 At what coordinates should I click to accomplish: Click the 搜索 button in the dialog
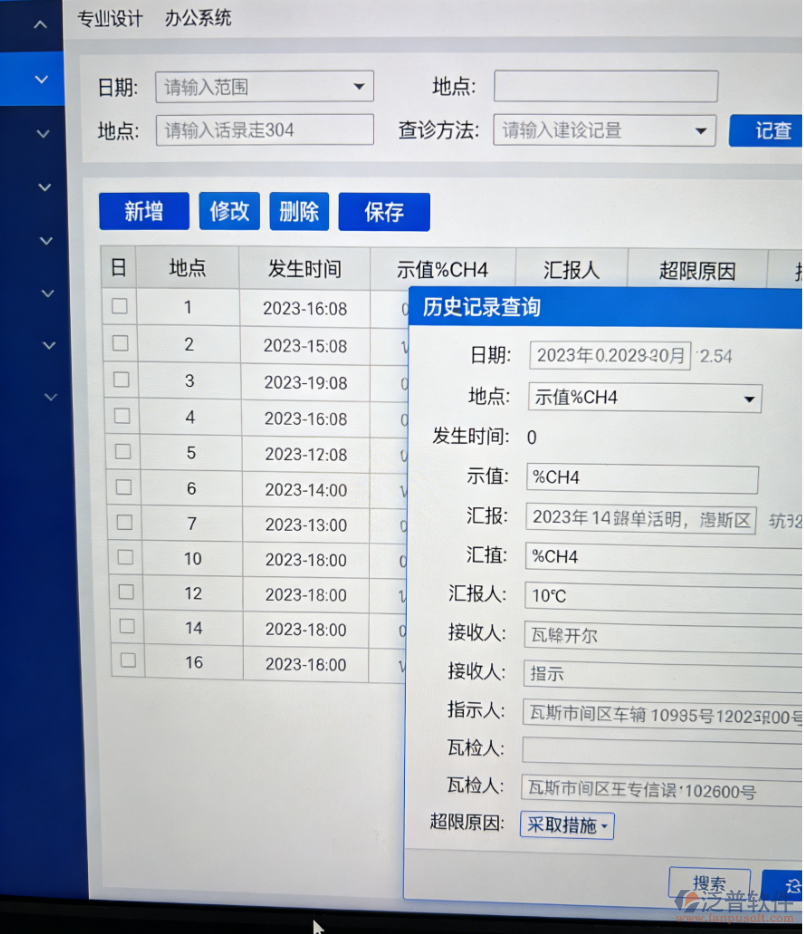click(710, 884)
